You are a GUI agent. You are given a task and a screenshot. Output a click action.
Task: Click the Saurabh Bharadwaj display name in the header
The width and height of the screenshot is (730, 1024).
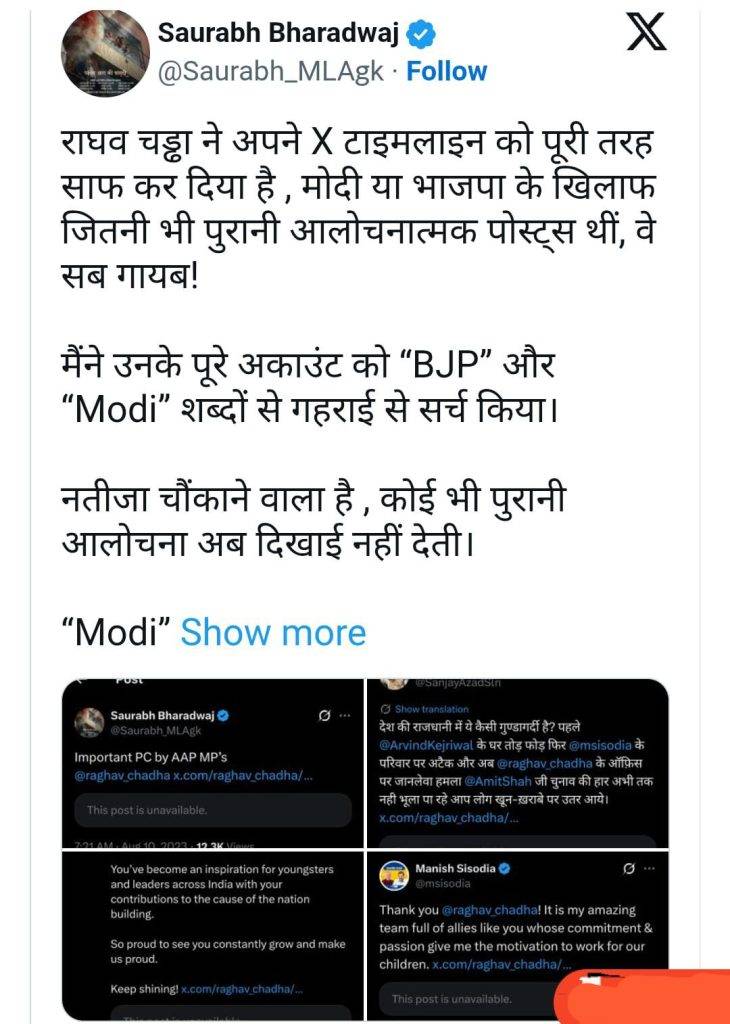278,35
